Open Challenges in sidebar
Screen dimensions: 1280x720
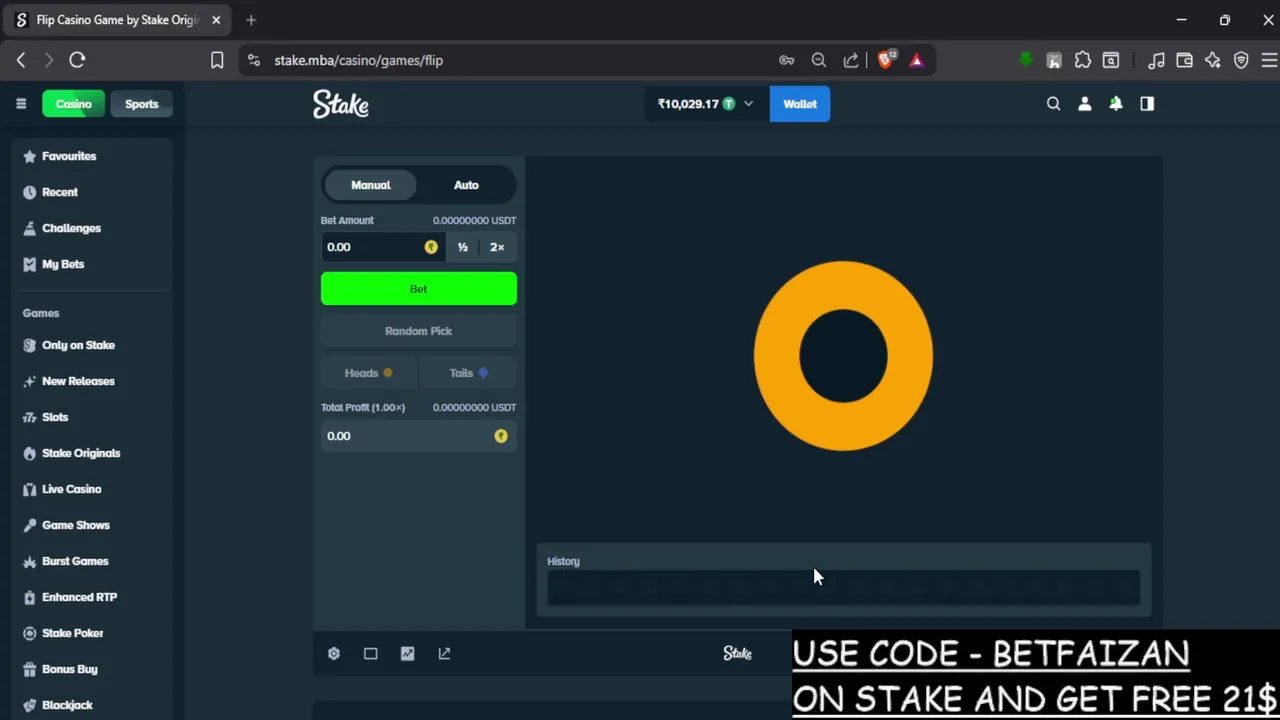(71, 228)
